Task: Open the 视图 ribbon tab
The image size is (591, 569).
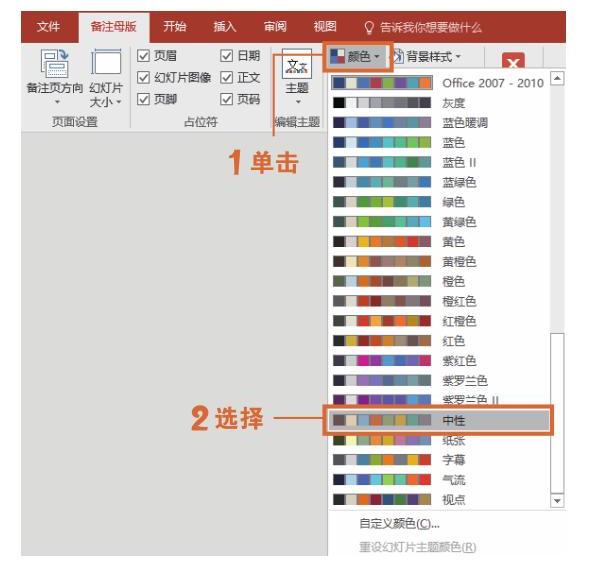Action: tap(325, 27)
